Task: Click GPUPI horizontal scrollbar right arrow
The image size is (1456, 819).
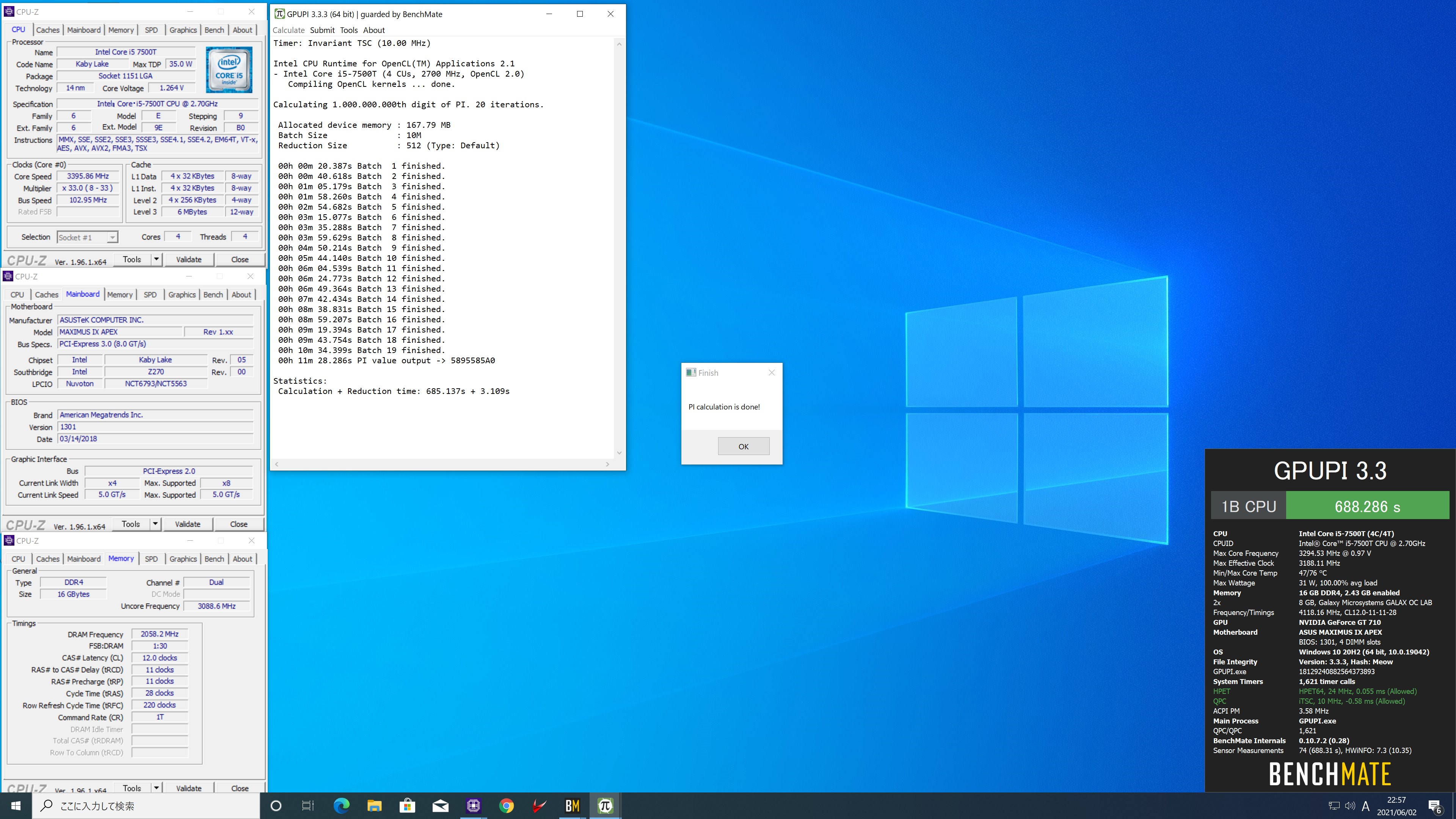Action: coord(607,464)
